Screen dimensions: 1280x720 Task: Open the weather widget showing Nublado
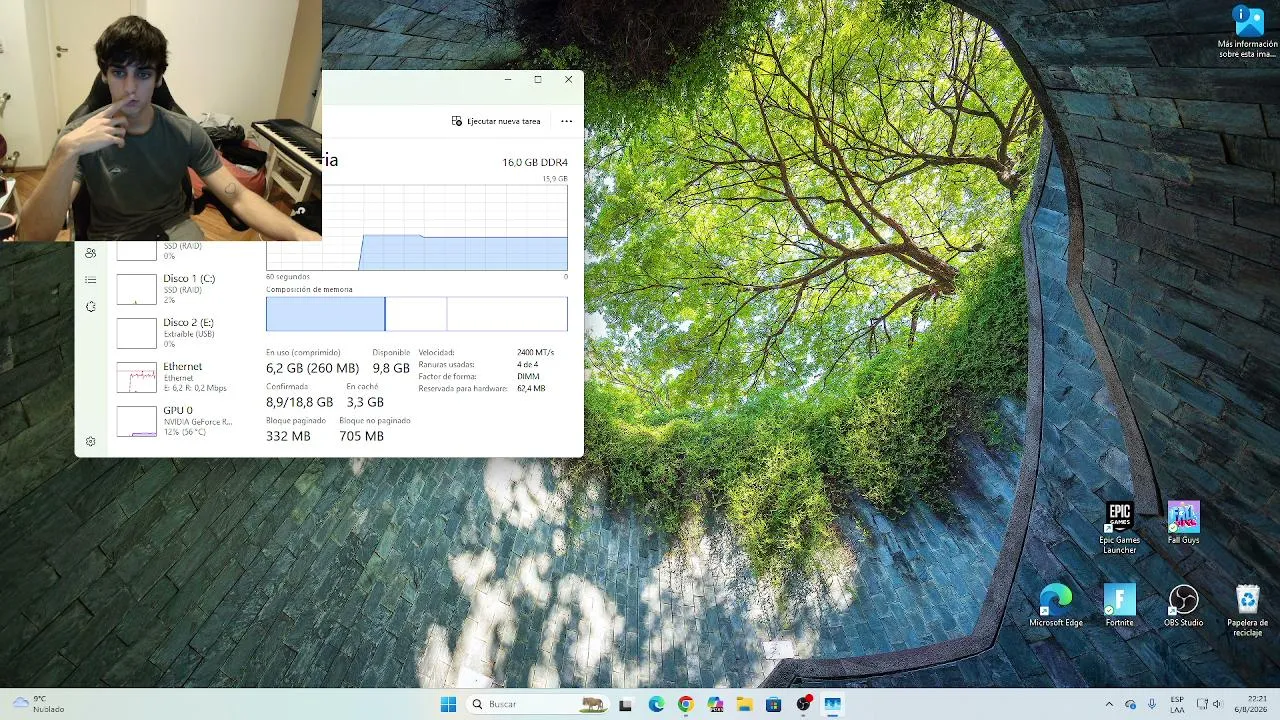pos(38,704)
